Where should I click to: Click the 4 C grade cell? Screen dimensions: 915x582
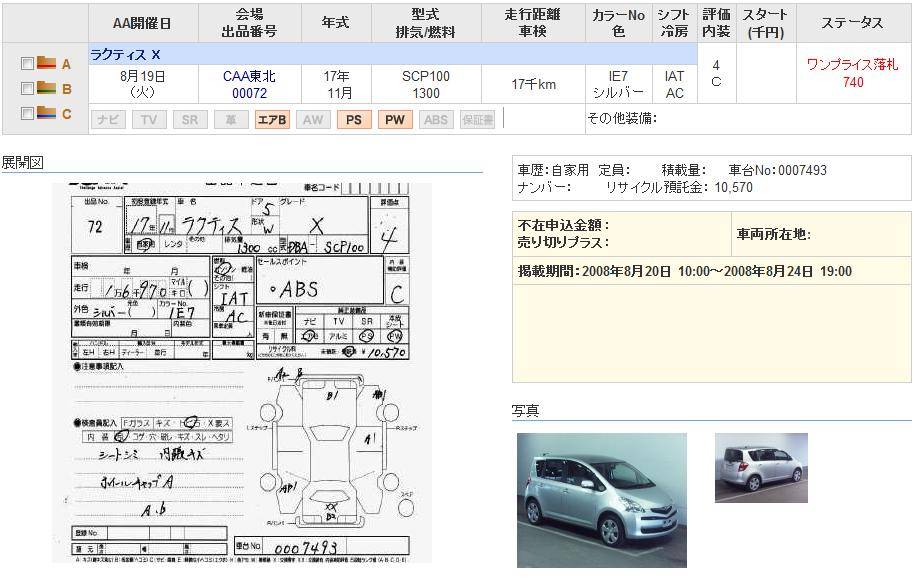[x=716, y=73]
